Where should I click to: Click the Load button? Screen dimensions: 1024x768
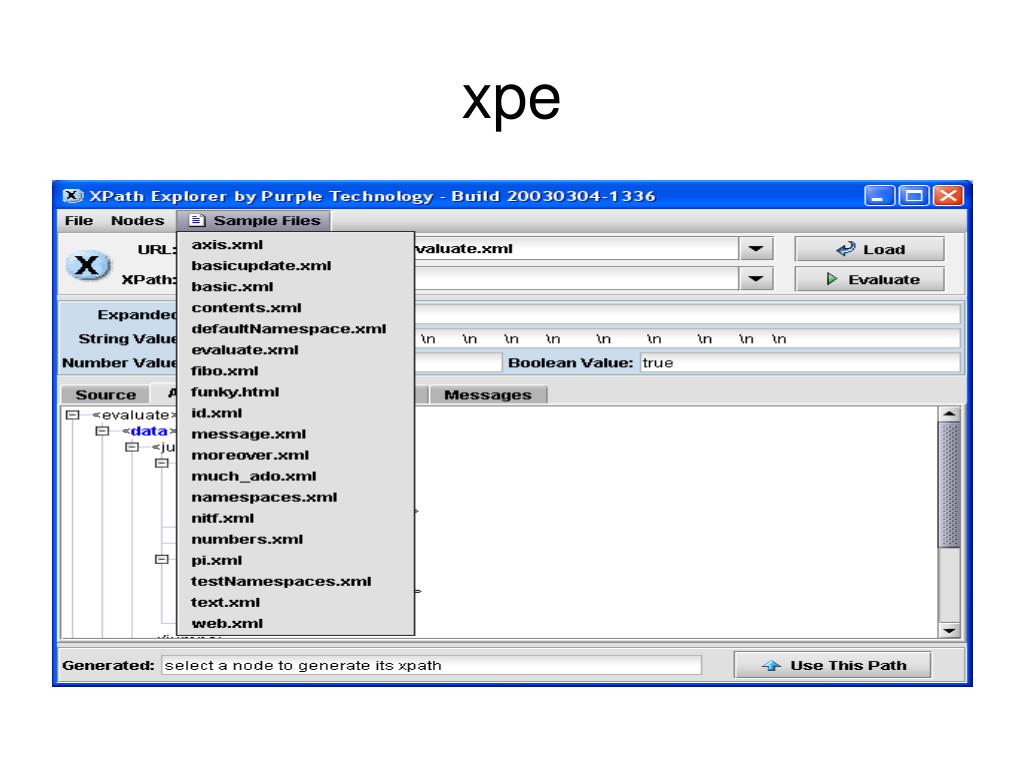pyautogui.click(x=869, y=249)
